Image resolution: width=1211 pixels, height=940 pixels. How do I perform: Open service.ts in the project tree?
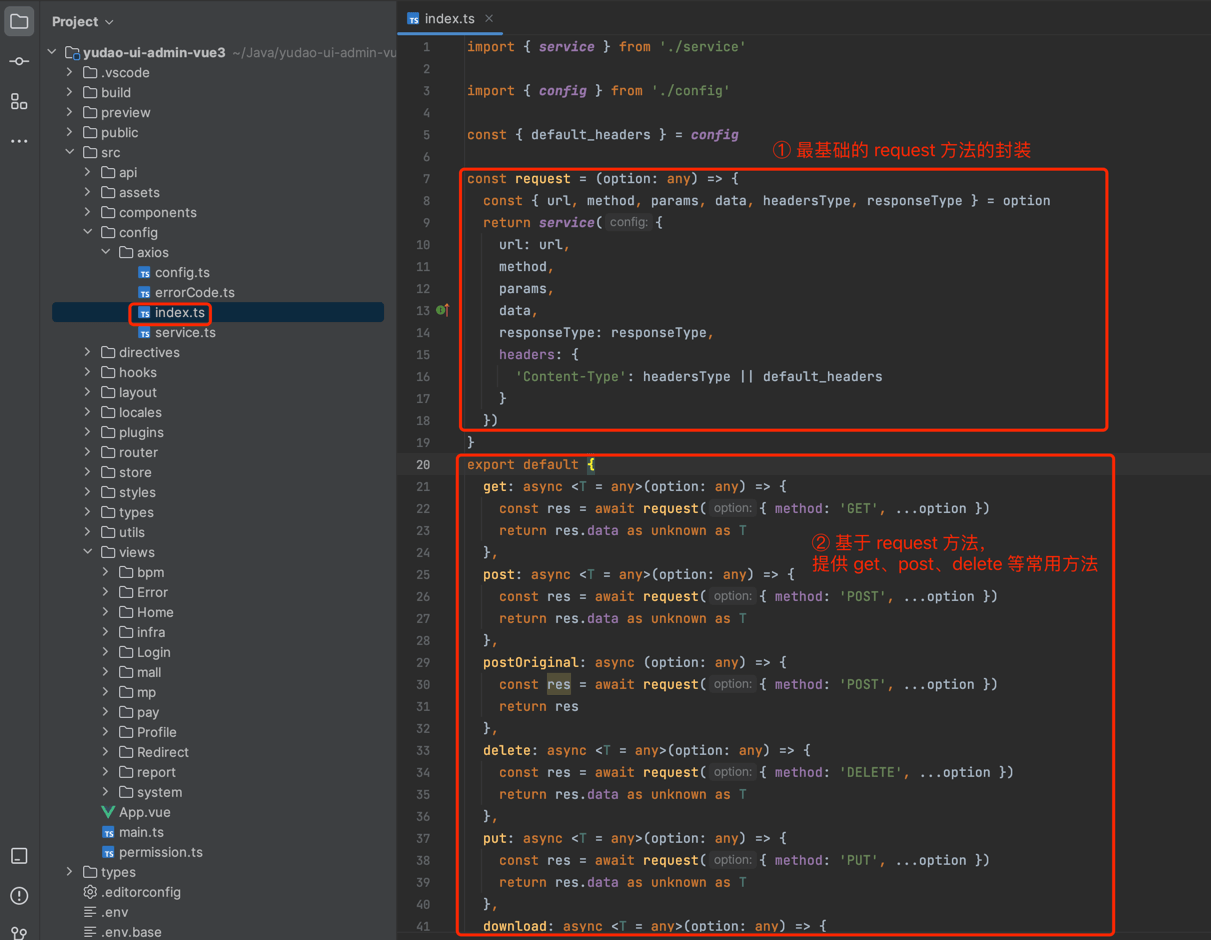pos(184,333)
